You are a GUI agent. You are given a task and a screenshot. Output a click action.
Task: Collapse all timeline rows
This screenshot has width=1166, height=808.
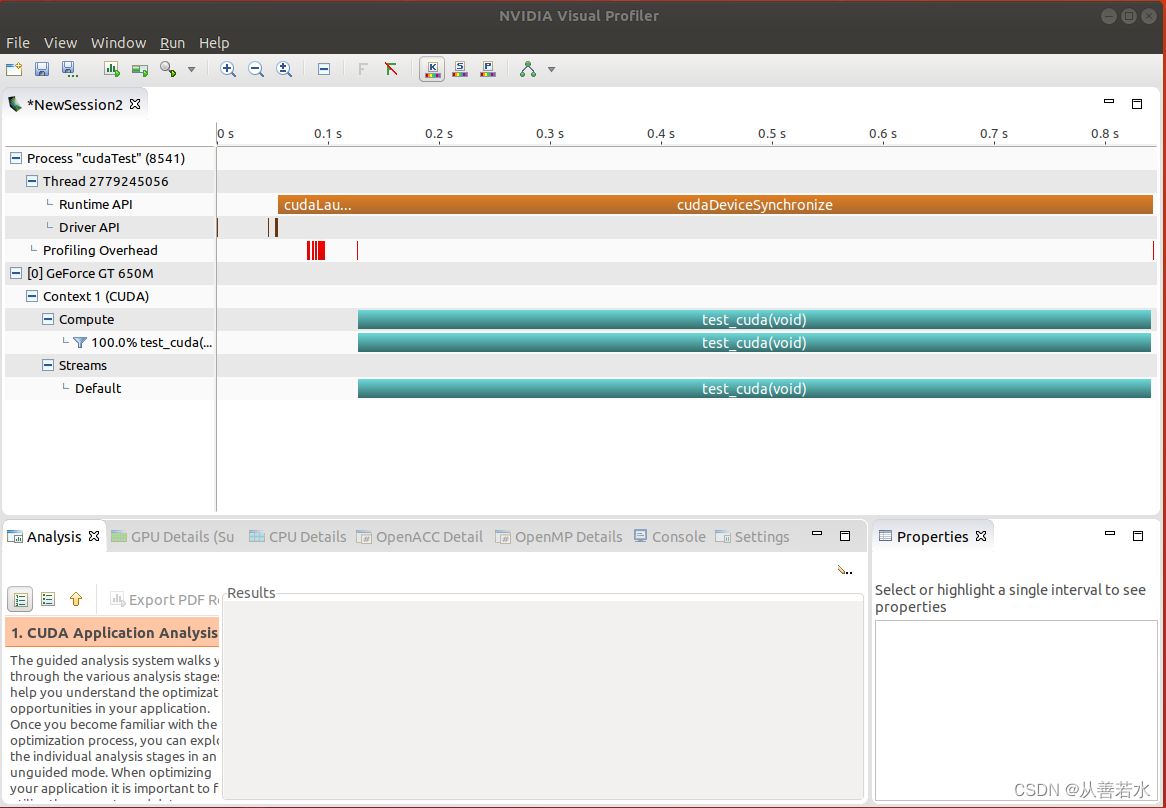coord(324,69)
